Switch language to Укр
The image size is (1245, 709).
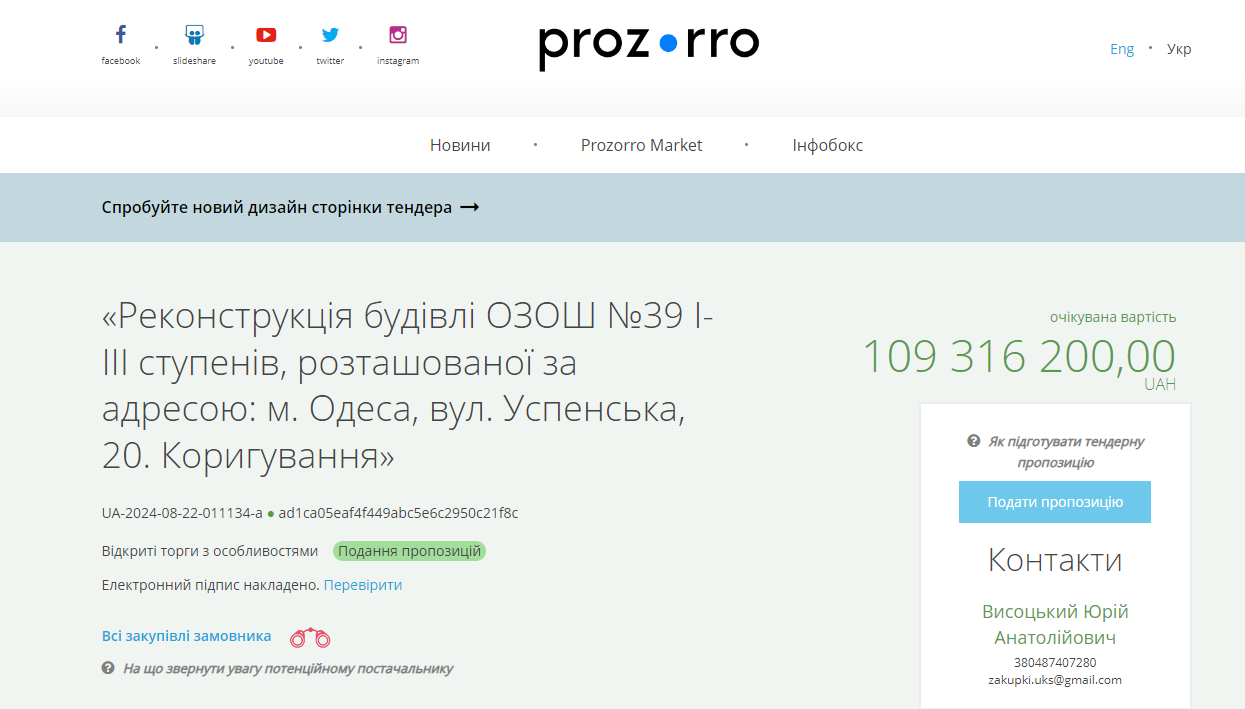(x=1179, y=49)
